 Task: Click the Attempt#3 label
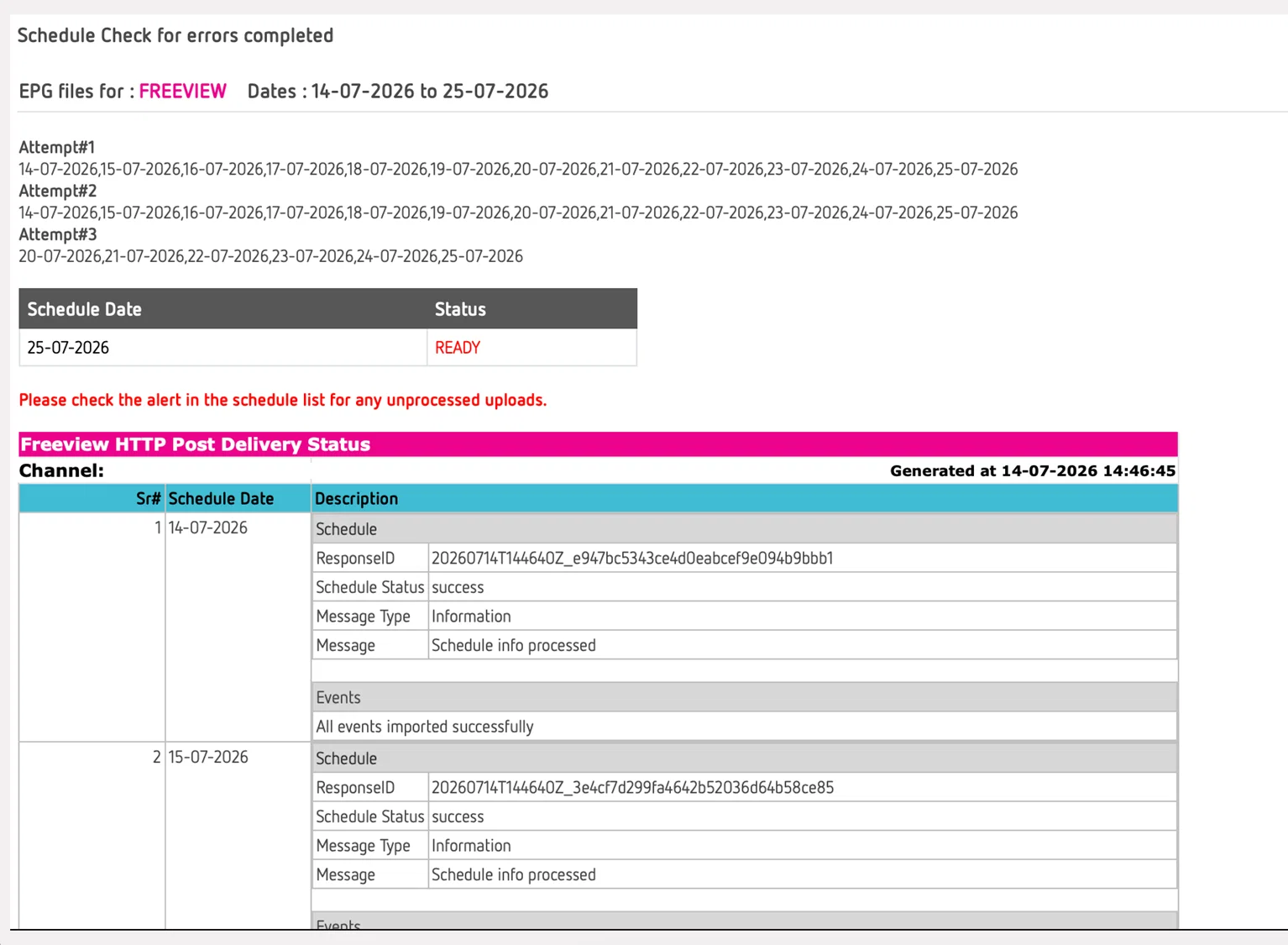pyautogui.click(x=58, y=234)
